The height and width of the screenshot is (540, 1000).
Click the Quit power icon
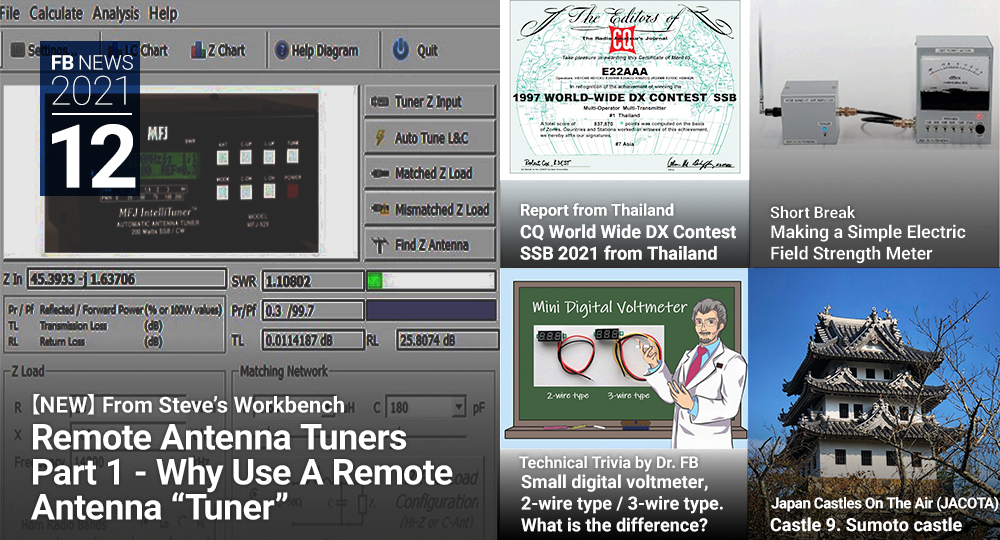pyautogui.click(x=401, y=49)
